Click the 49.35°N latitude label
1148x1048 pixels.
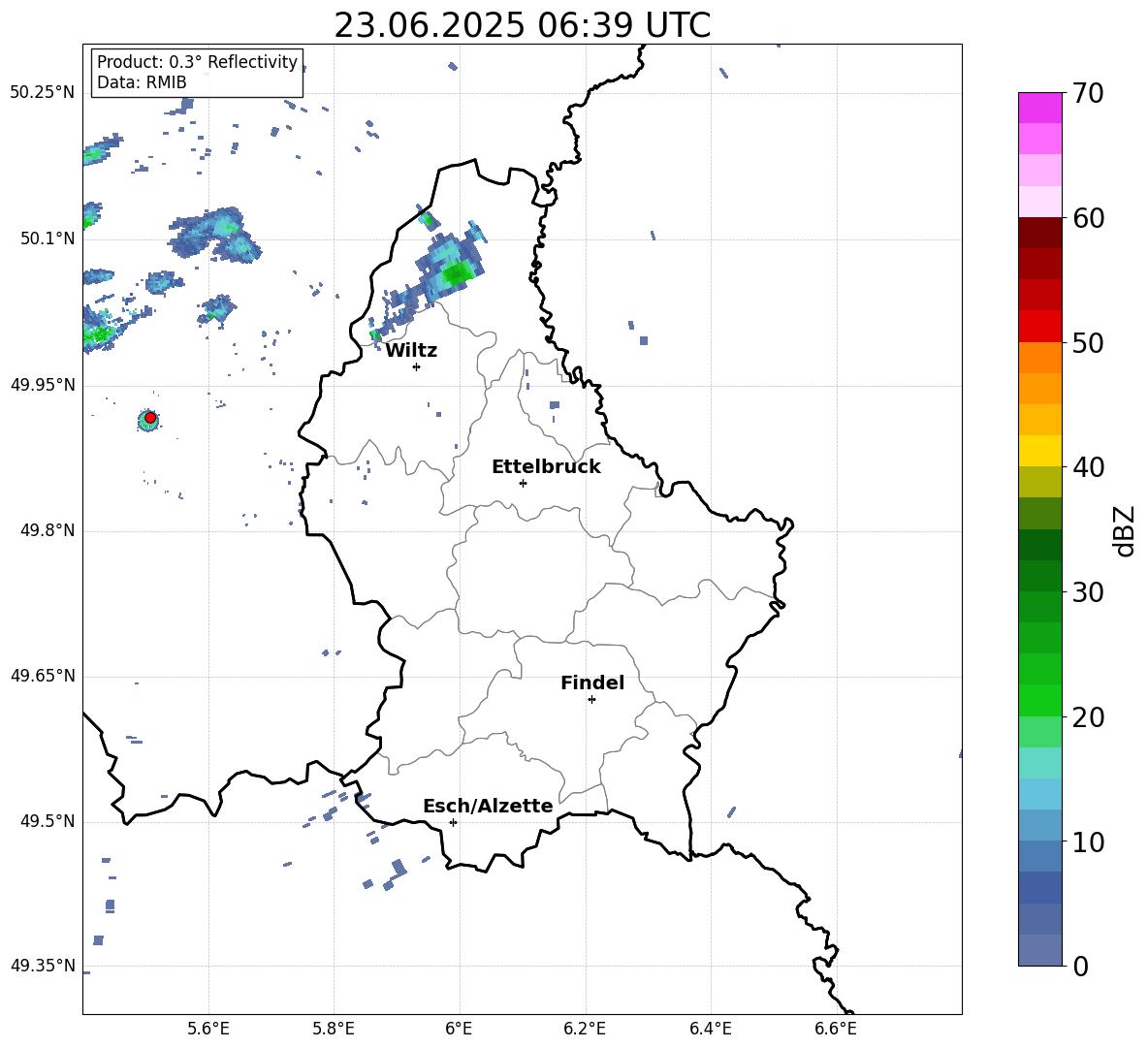point(42,966)
